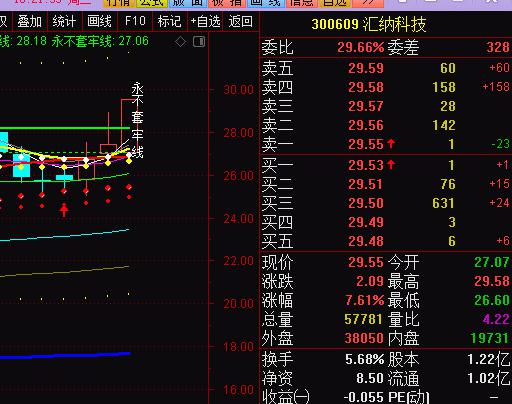
Task: Select the 画线 drawing tool in chart toolbar
Action: tap(99, 22)
